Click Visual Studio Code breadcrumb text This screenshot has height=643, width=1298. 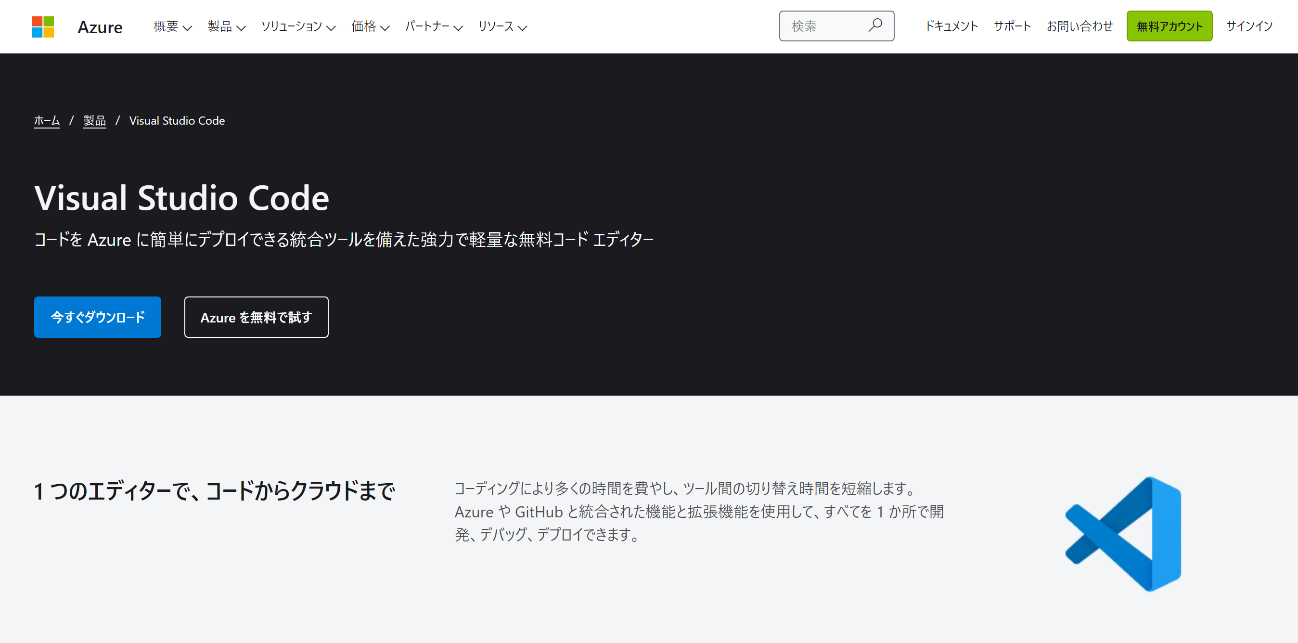click(177, 120)
